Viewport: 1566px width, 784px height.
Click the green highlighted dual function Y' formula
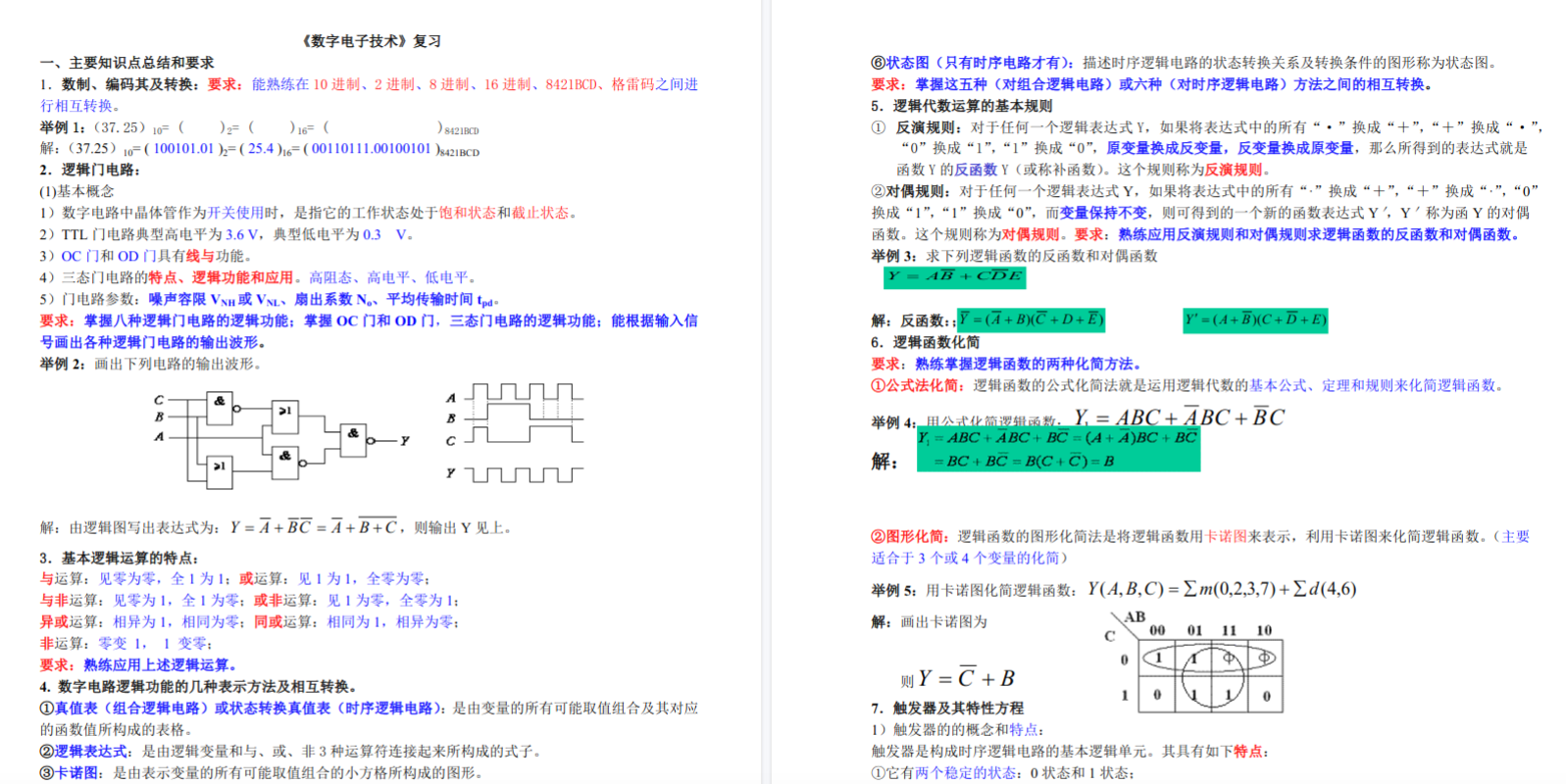[1255, 319]
